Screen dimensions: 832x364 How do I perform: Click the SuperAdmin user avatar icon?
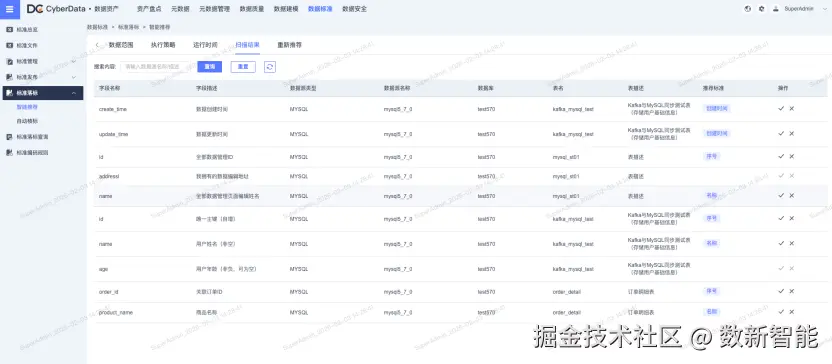pyautogui.click(x=776, y=8)
